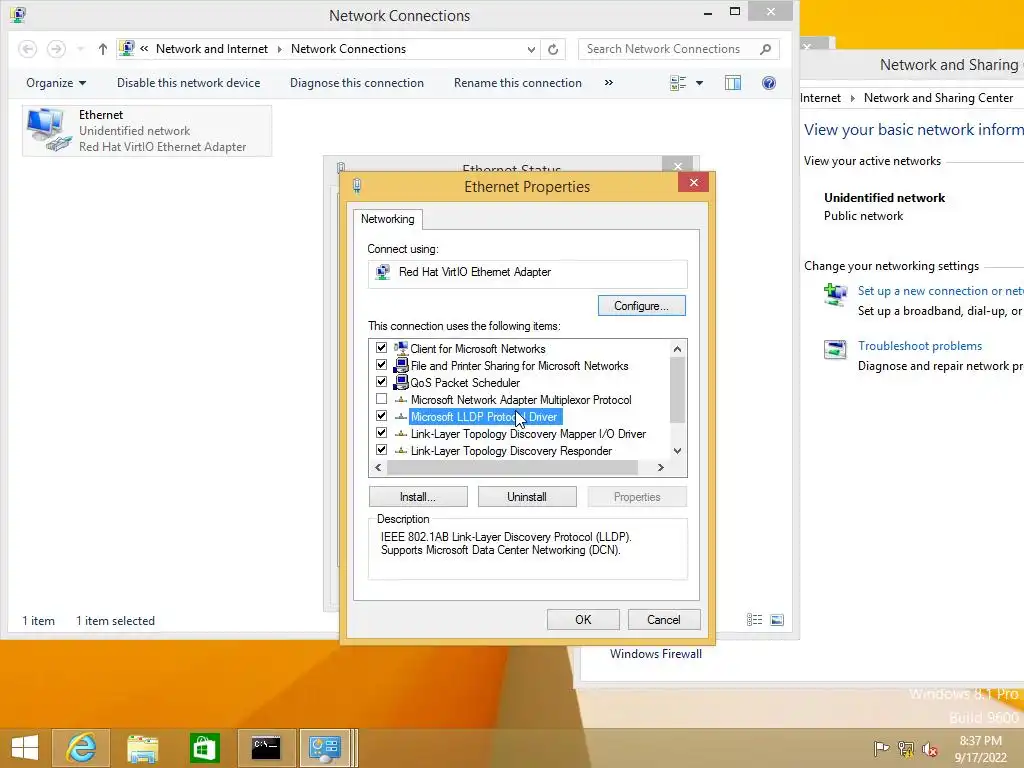Open view options dropdown arrow

click(x=699, y=83)
